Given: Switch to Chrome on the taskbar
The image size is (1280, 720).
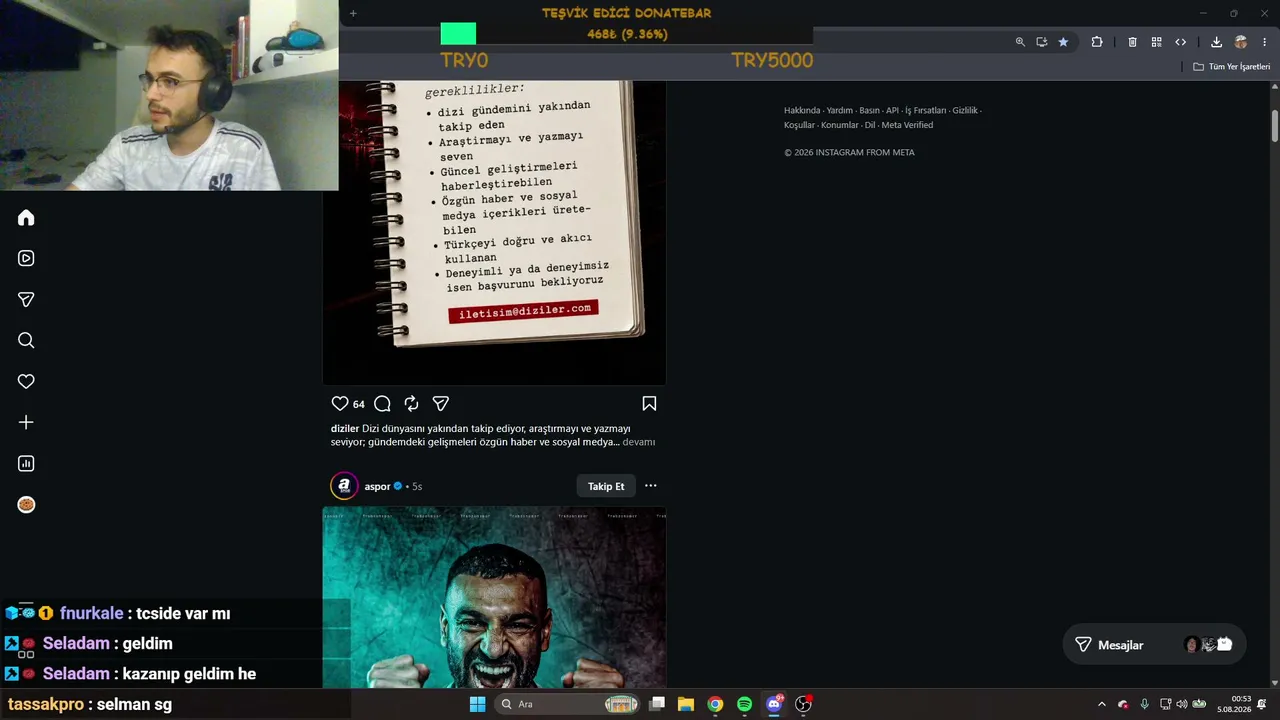Looking at the screenshot, I should pos(715,704).
